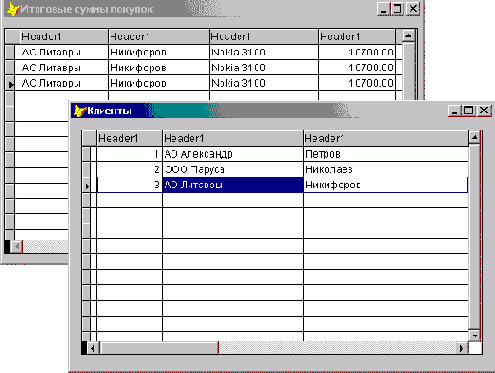Click 10700.00 in the third row of Итоговые суммы
This screenshot has width=495, height=373.
click(357, 83)
